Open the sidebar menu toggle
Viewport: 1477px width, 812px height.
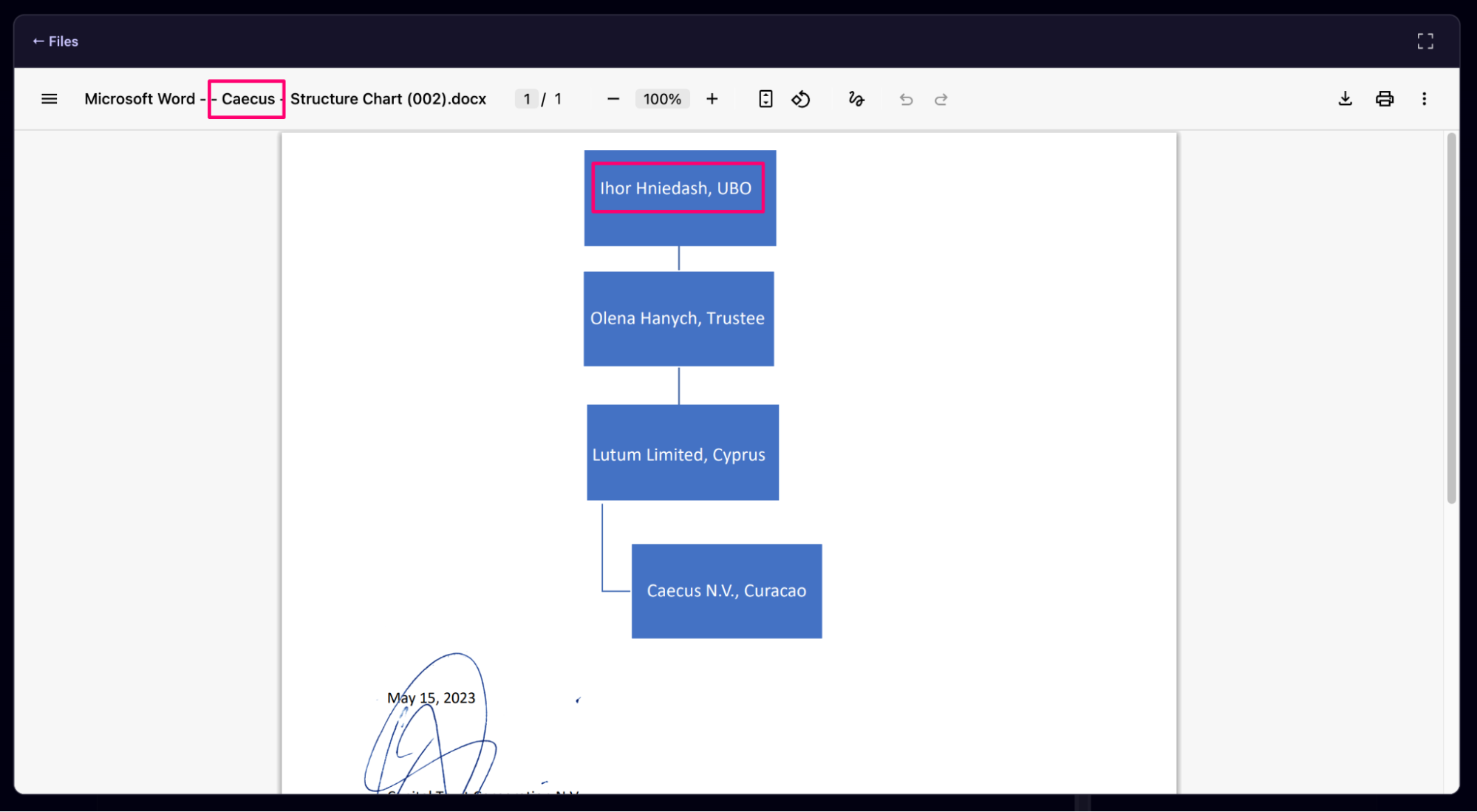(50, 99)
